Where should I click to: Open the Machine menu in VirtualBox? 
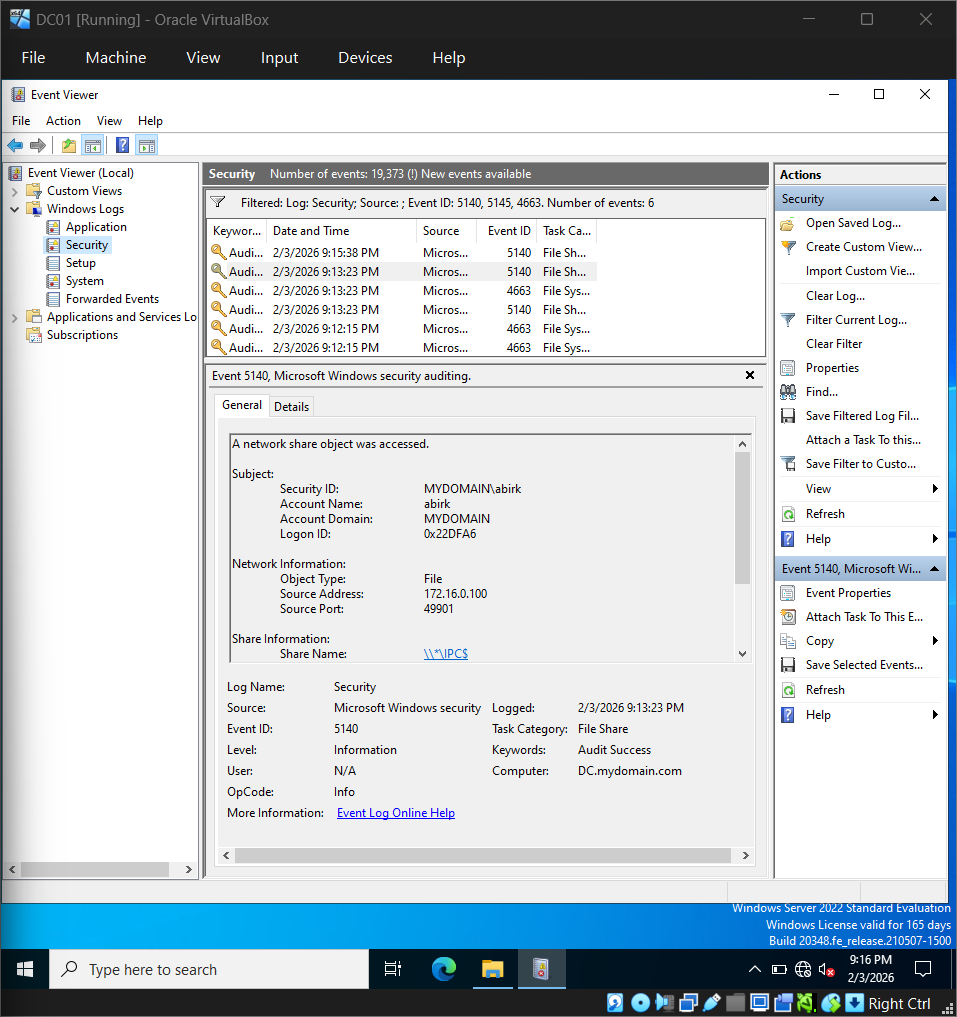116,58
